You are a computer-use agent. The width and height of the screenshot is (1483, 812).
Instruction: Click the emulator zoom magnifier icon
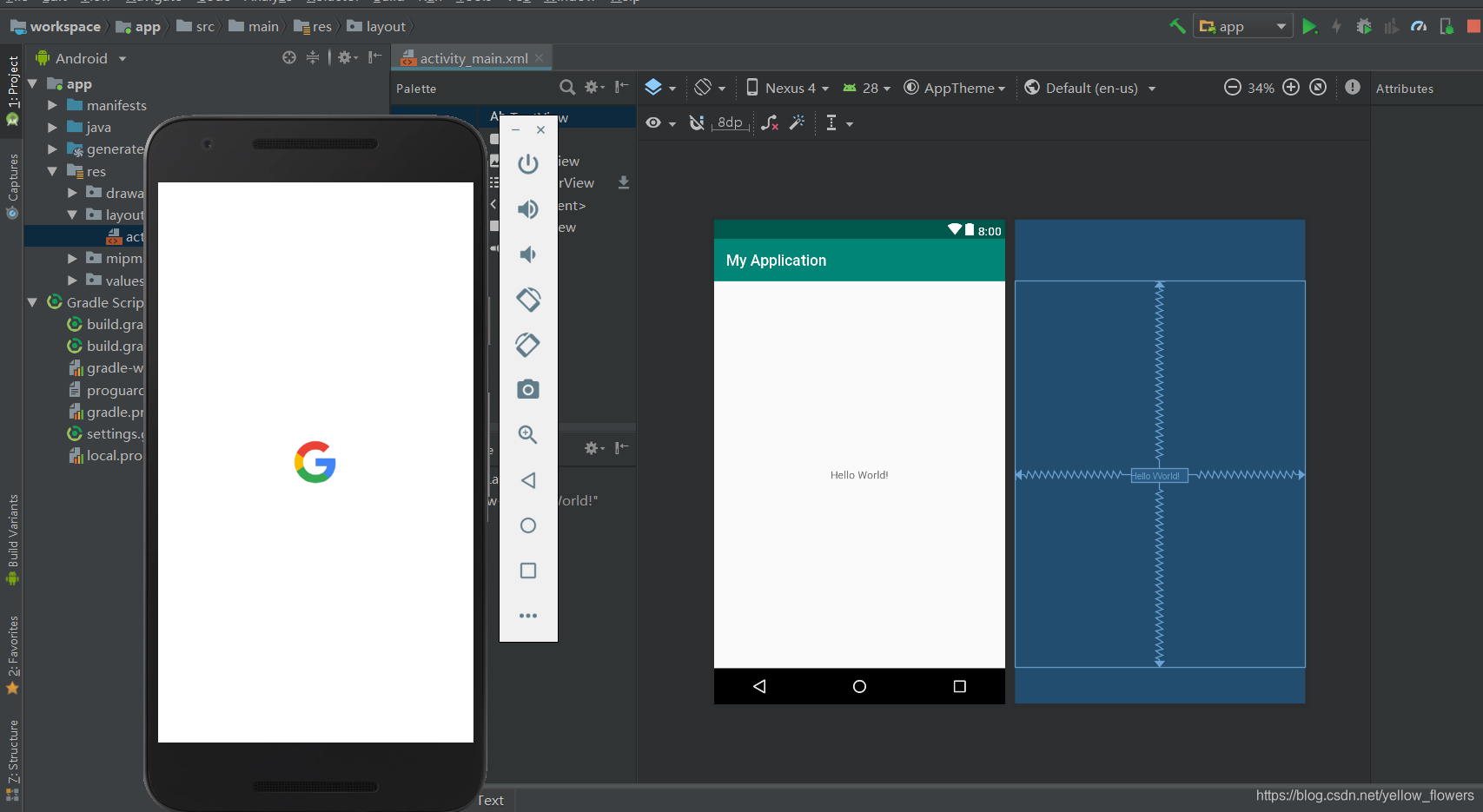[x=528, y=434]
